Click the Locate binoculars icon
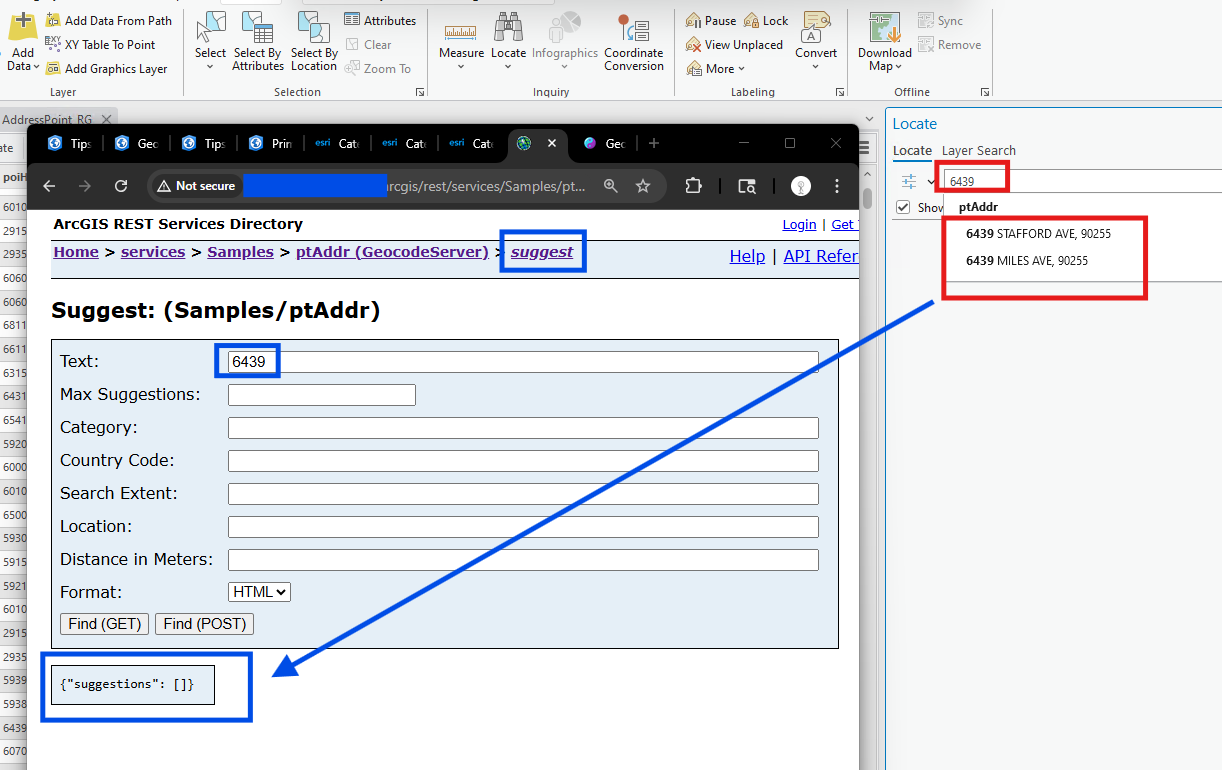Image resolution: width=1222 pixels, height=770 pixels. click(508, 28)
